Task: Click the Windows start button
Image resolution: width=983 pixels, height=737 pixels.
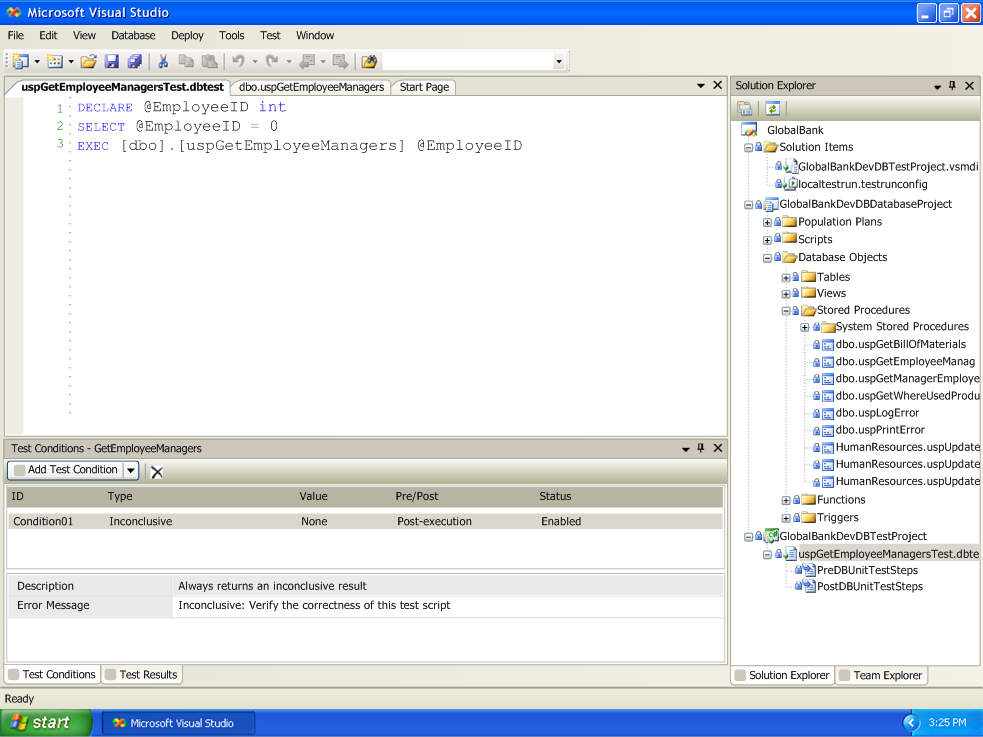Action: (x=46, y=723)
